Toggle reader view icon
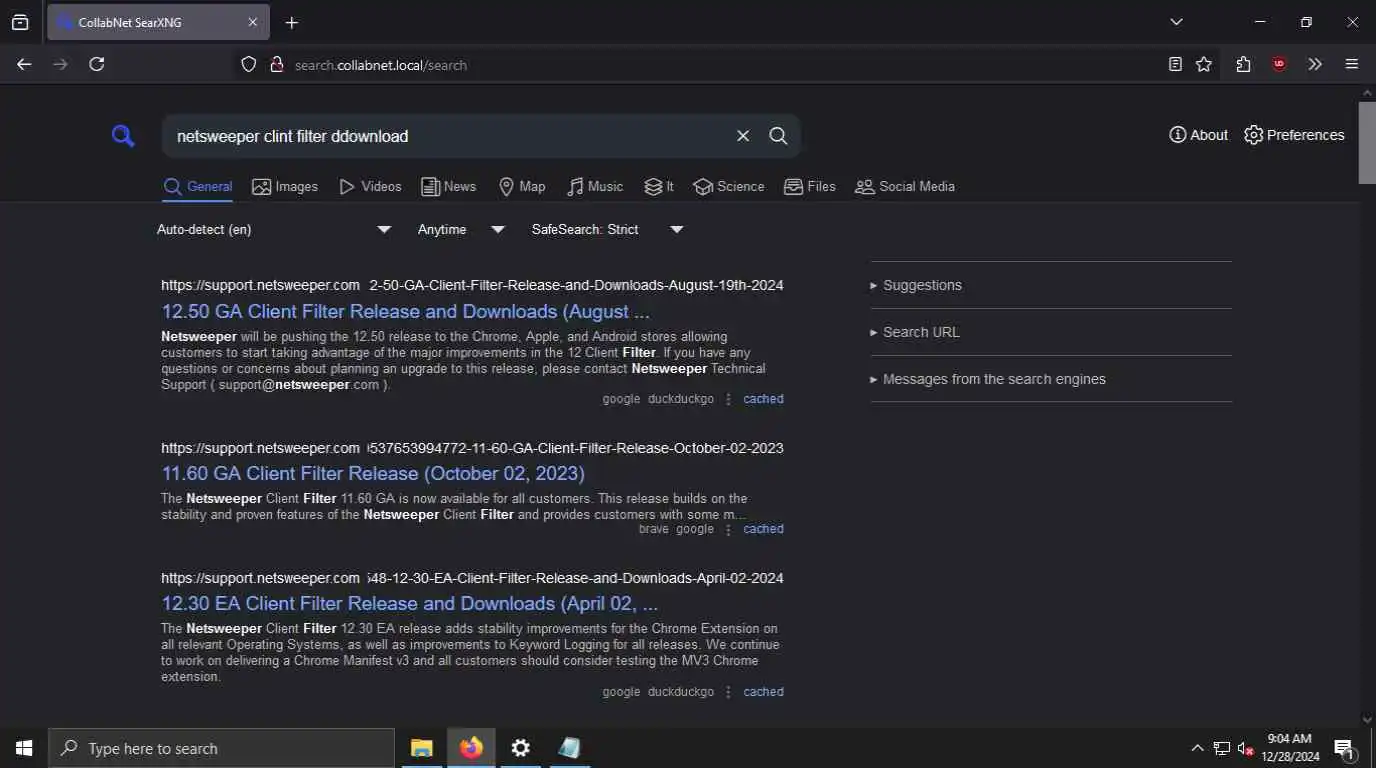The height and width of the screenshot is (768, 1376). [1175, 64]
